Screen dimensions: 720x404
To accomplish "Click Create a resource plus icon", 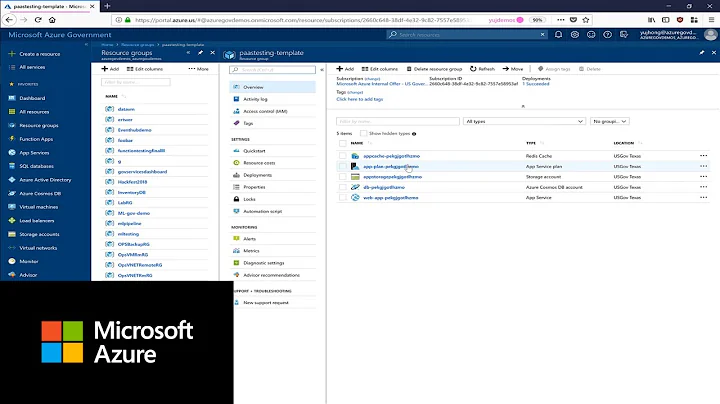I will click(x=12, y=54).
